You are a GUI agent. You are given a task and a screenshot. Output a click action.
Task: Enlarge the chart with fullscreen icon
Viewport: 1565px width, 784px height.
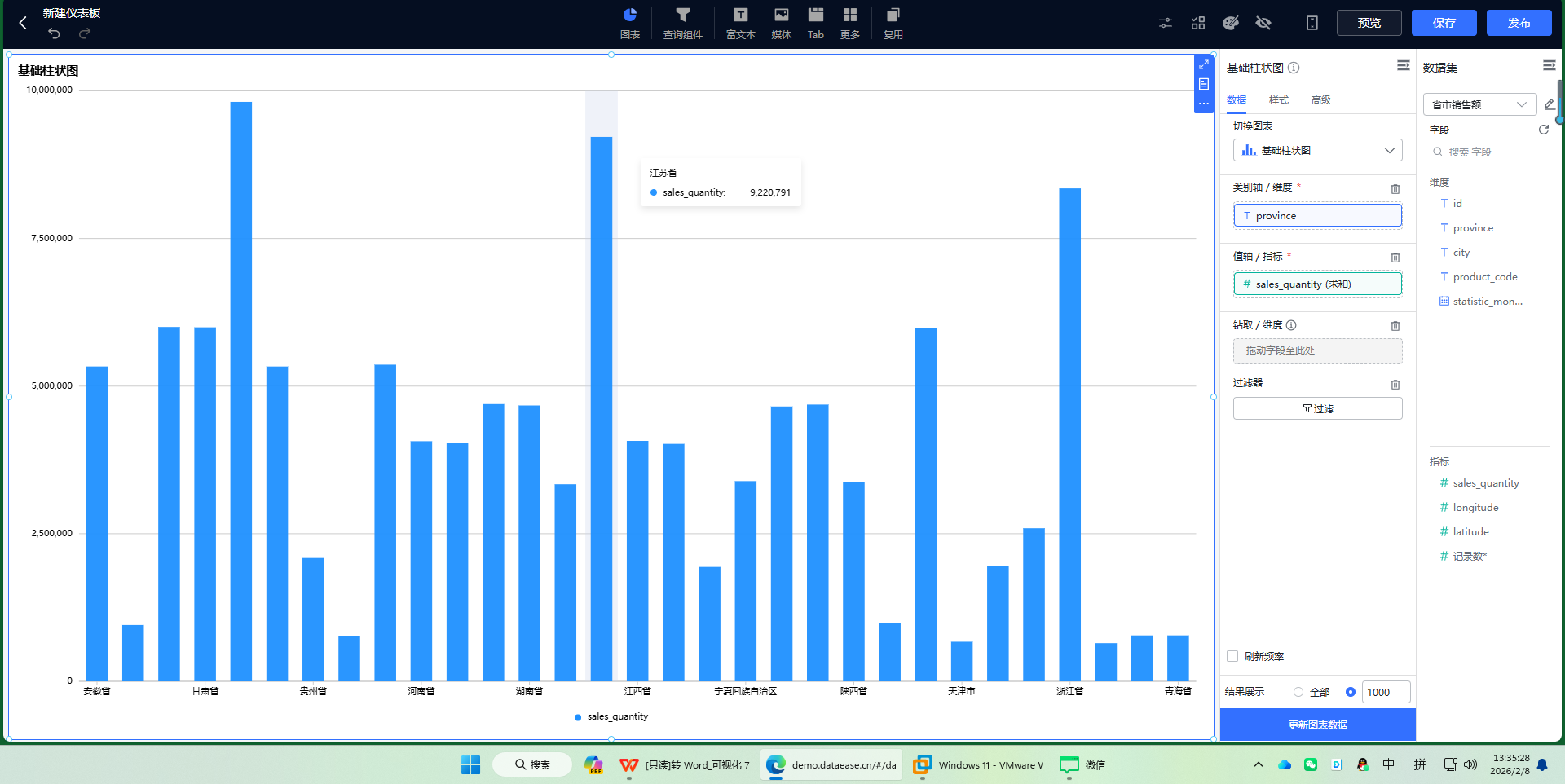pyautogui.click(x=1204, y=64)
